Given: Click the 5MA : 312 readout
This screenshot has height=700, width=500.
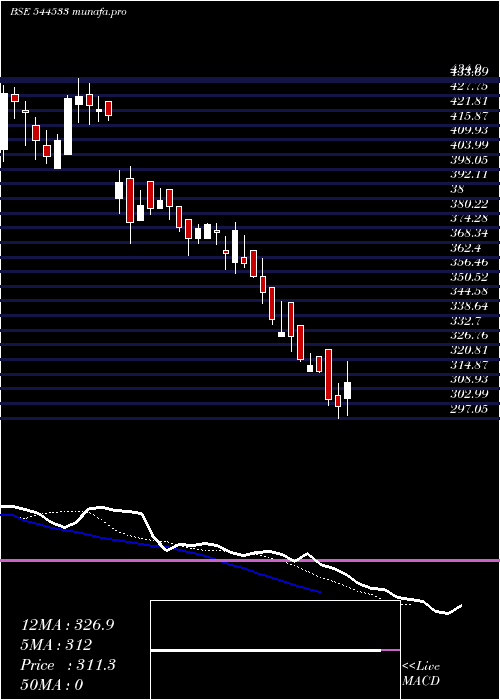Looking at the screenshot, I should point(56,645).
